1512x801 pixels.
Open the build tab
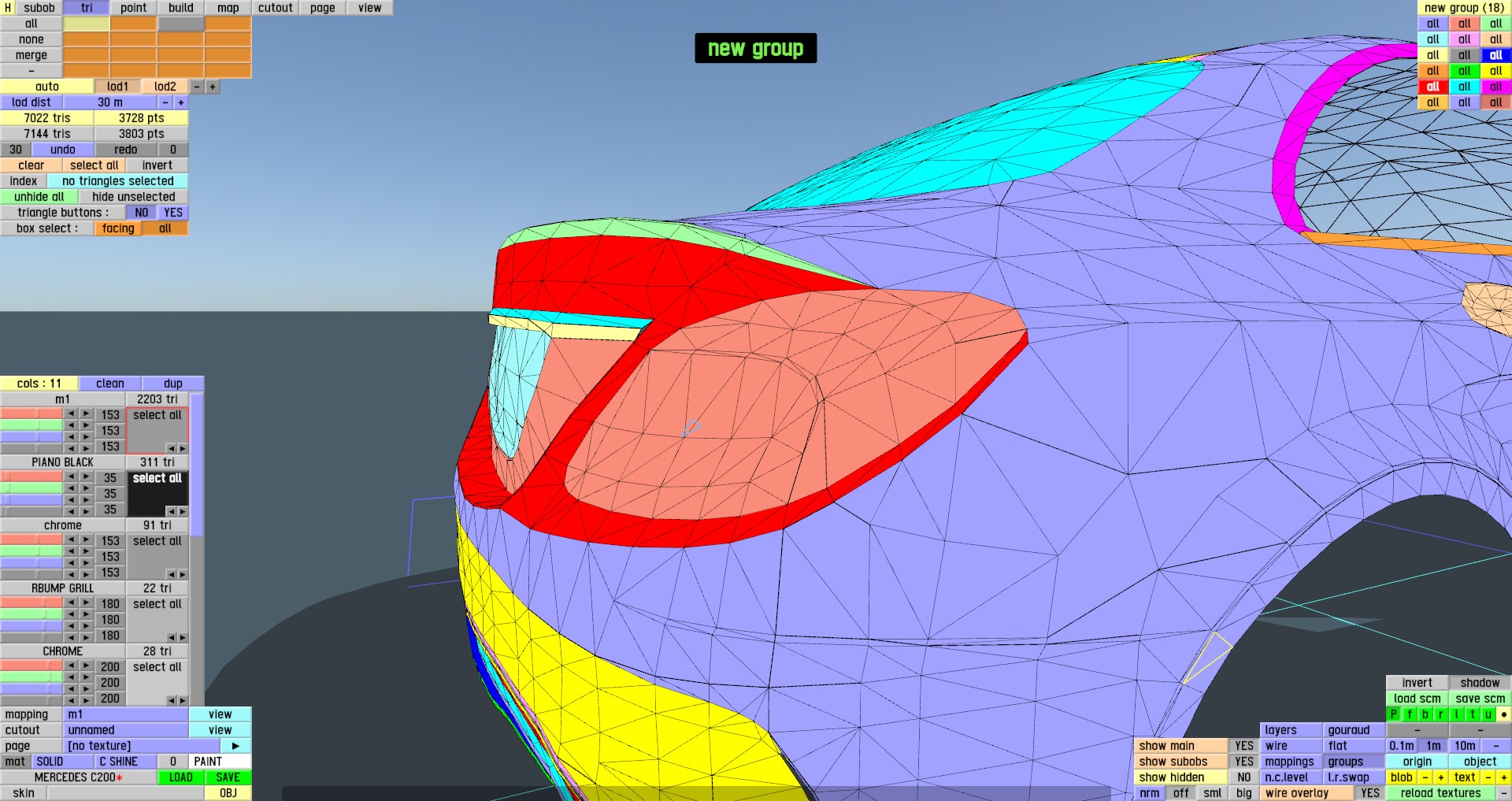click(181, 8)
